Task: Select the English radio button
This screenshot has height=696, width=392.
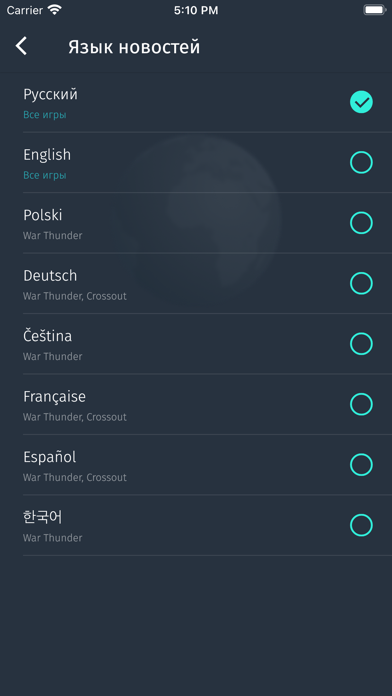Action: coord(361,162)
